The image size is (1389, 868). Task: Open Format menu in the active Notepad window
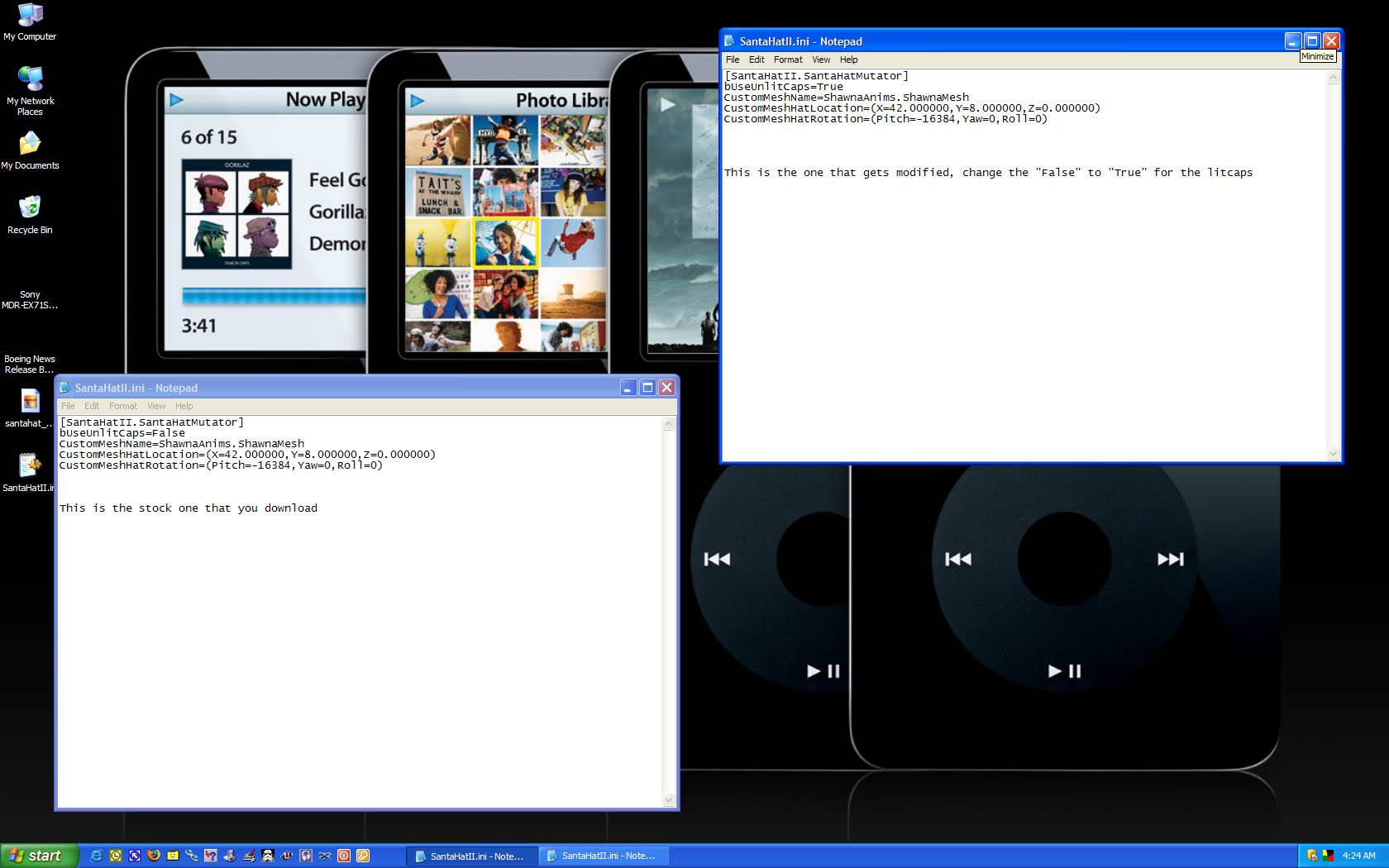(788, 60)
